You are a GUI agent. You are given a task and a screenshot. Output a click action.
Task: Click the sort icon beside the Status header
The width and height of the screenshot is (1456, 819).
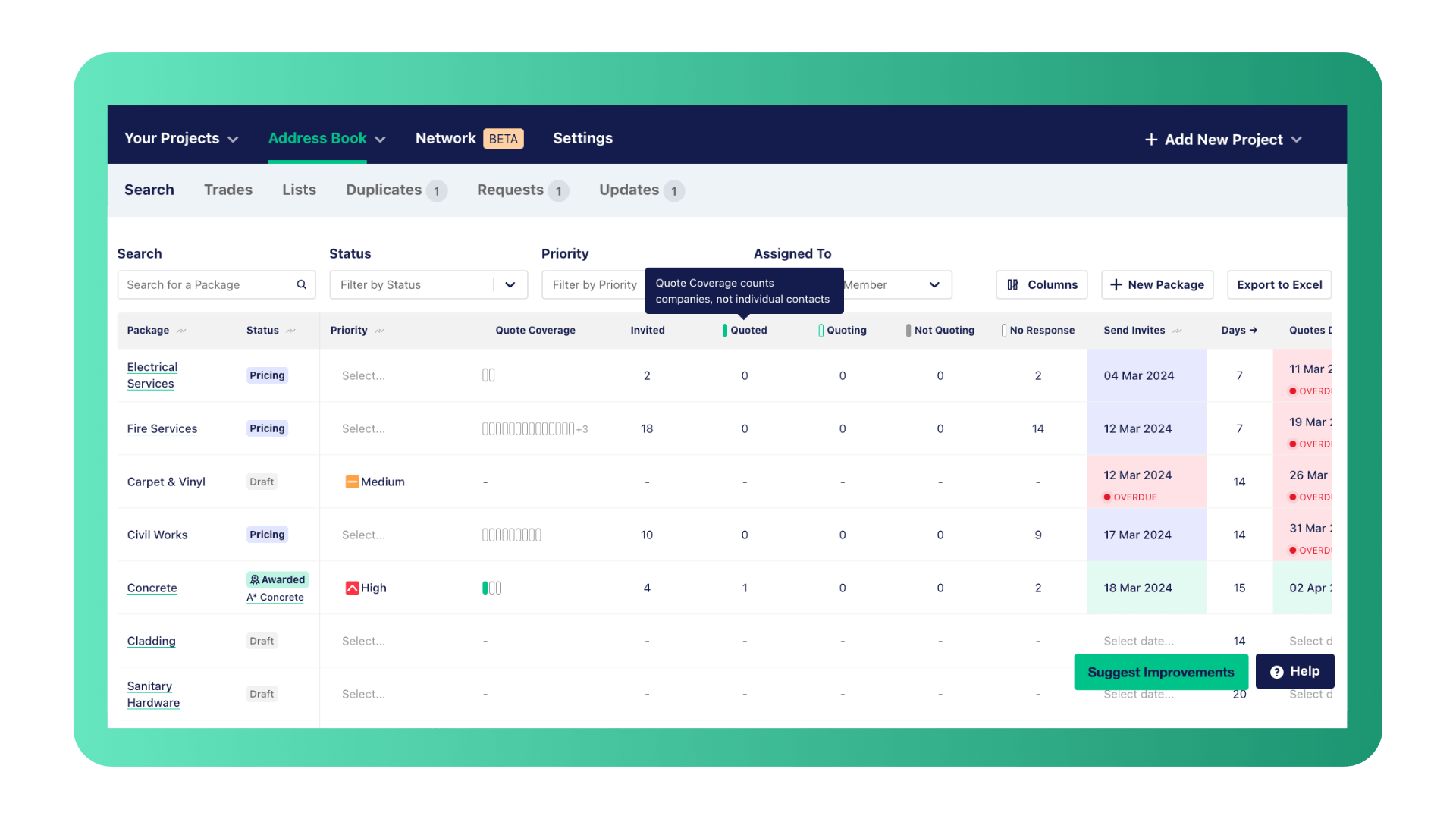point(291,331)
